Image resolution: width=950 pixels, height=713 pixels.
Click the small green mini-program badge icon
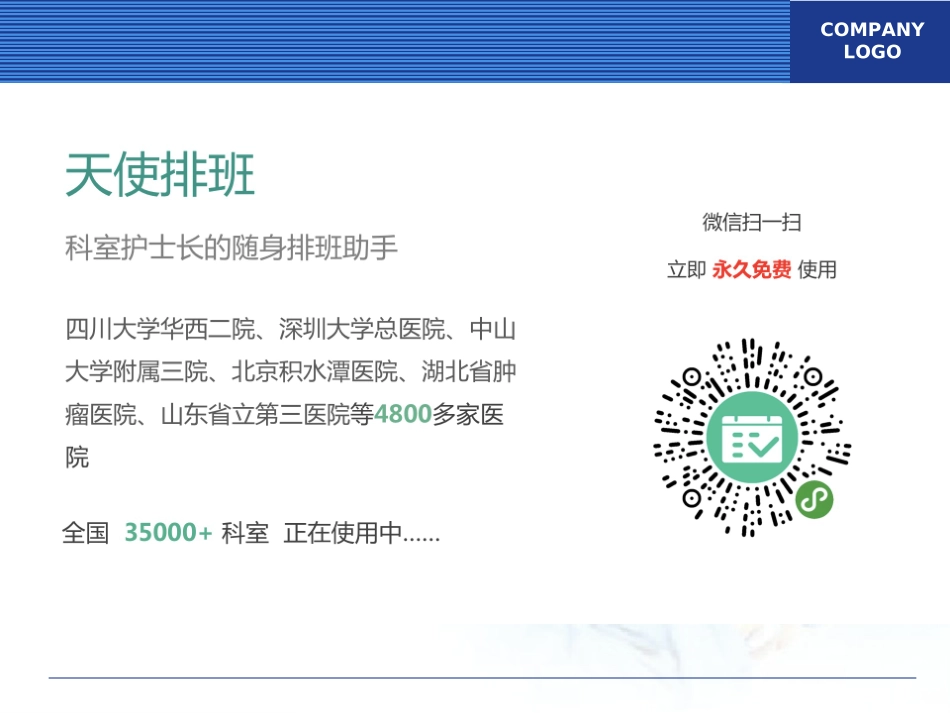point(814,500)
